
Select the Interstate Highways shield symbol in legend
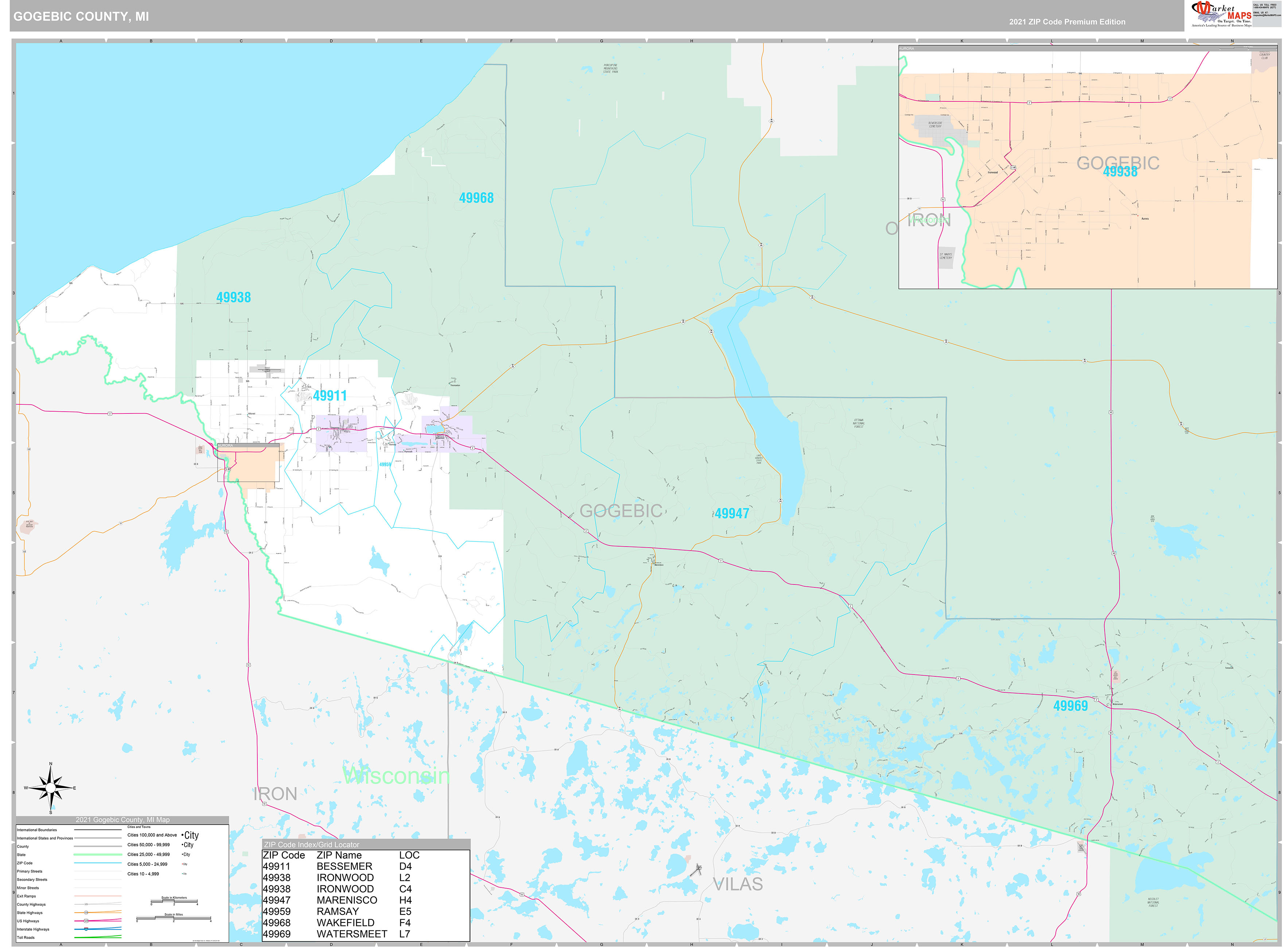[x=86, y=929]
